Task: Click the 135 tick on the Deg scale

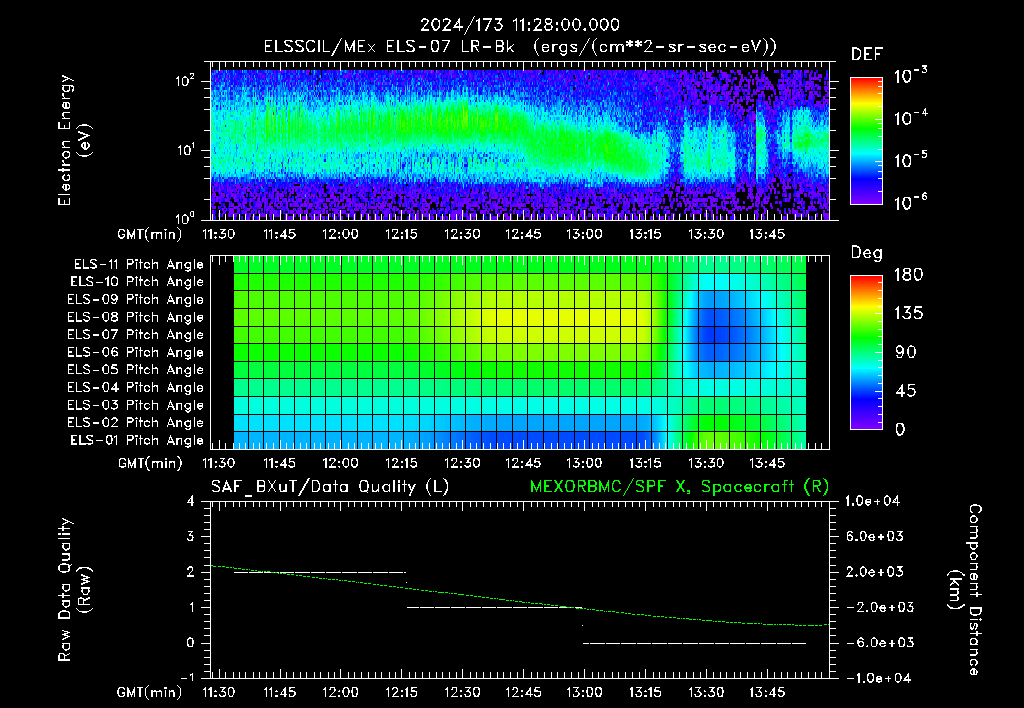Action: tap(908, 313)
